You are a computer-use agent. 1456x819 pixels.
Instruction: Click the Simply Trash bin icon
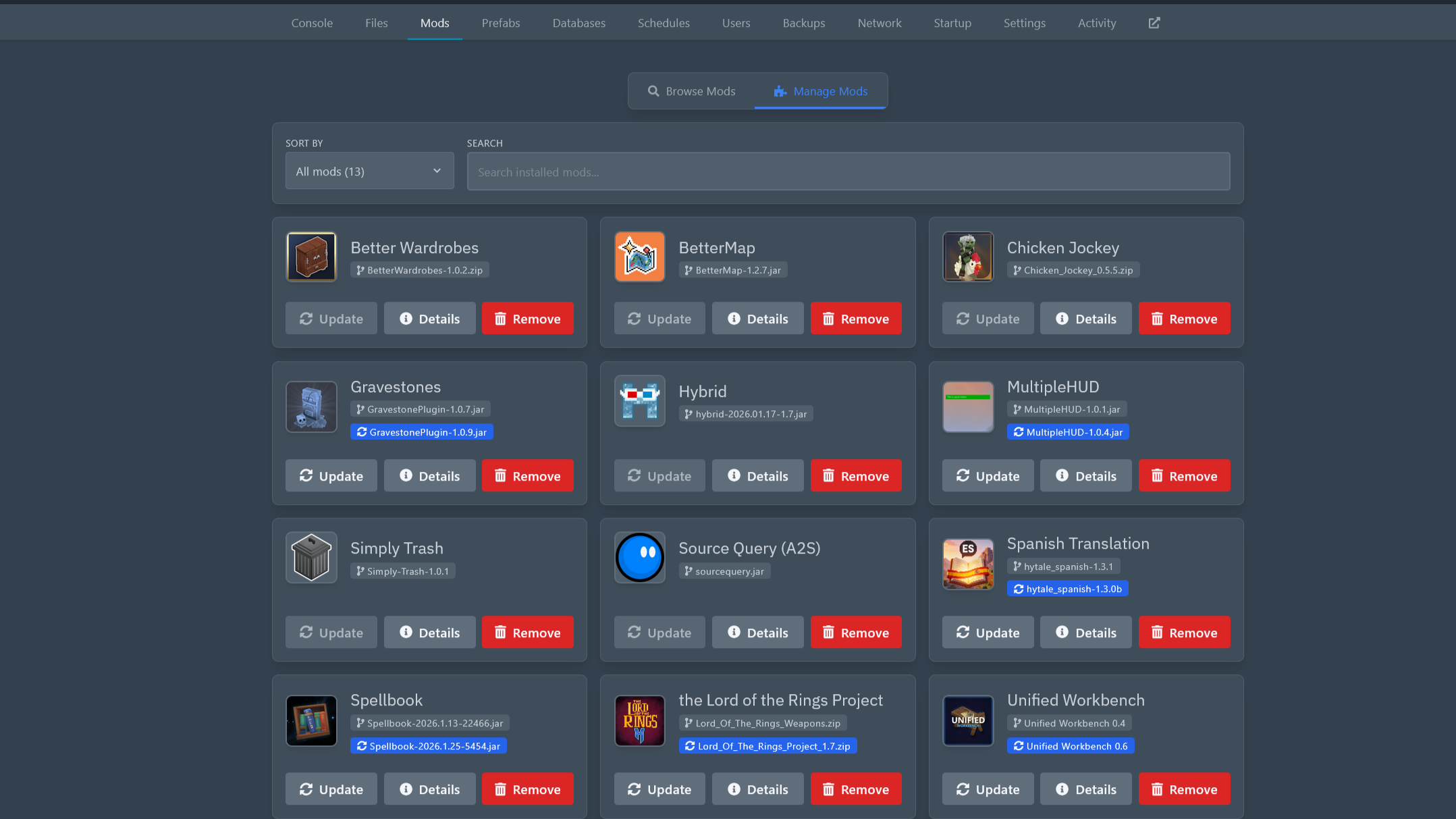pos(311,557)
